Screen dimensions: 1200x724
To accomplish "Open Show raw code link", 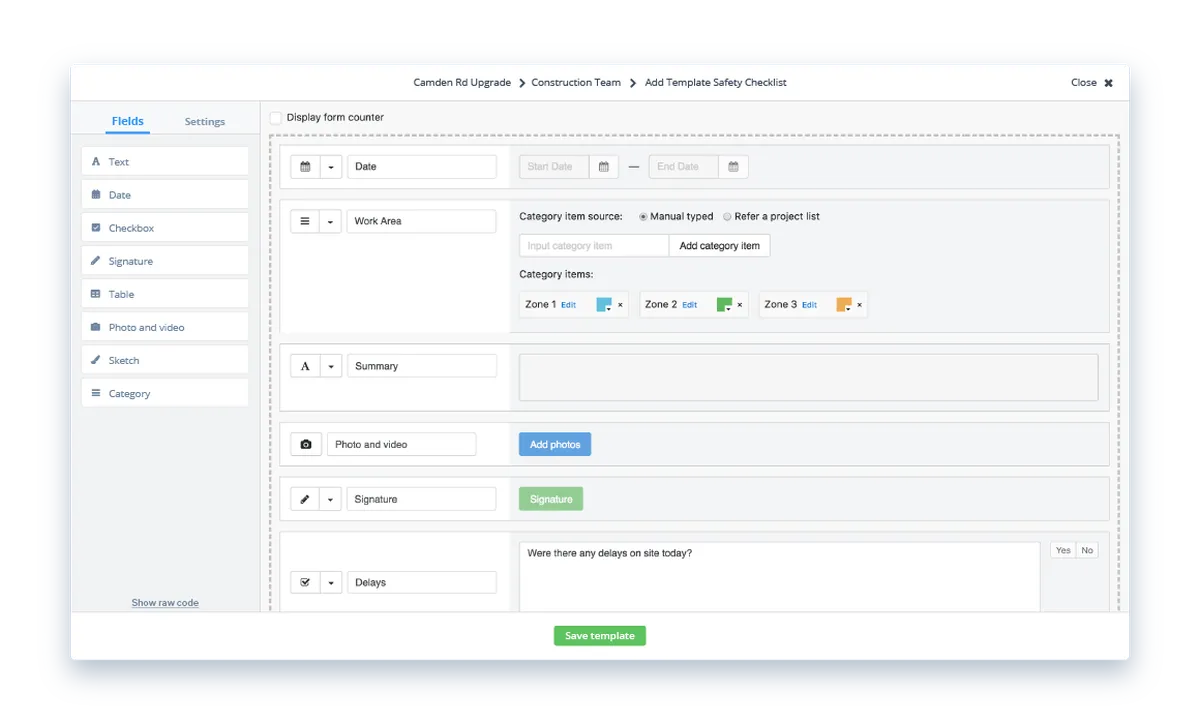I will (165, 603).
